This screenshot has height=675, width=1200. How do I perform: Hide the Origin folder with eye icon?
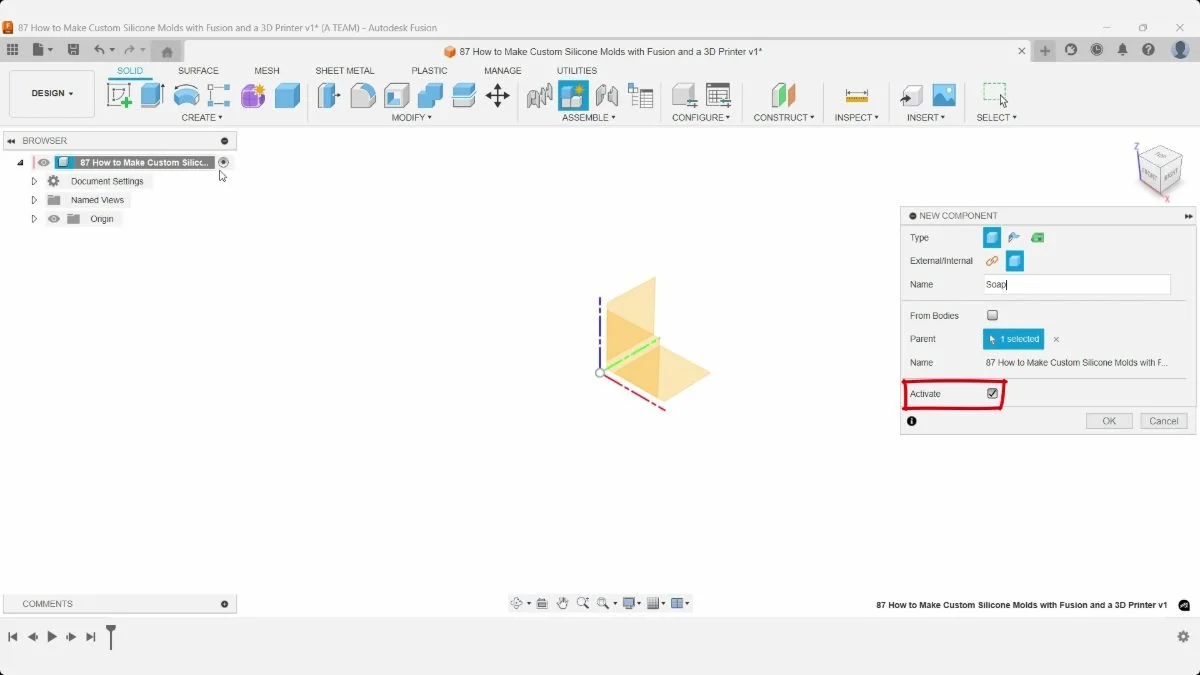coord(54,219)
